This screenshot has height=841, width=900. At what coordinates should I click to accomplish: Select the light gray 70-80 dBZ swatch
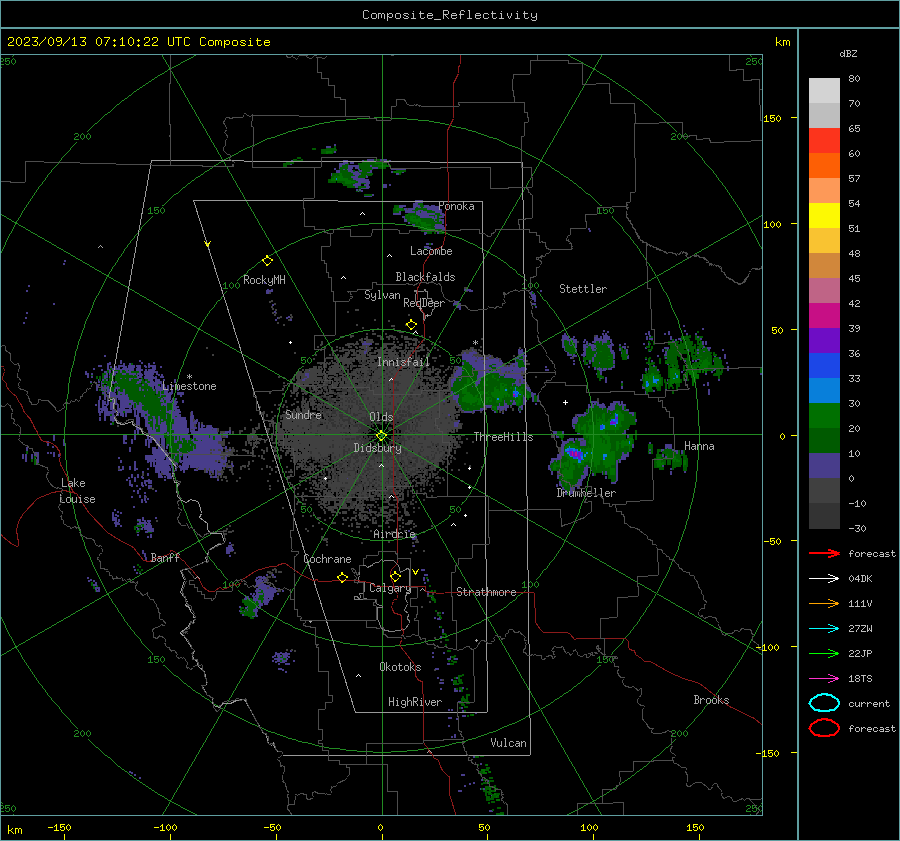[824, 91]
